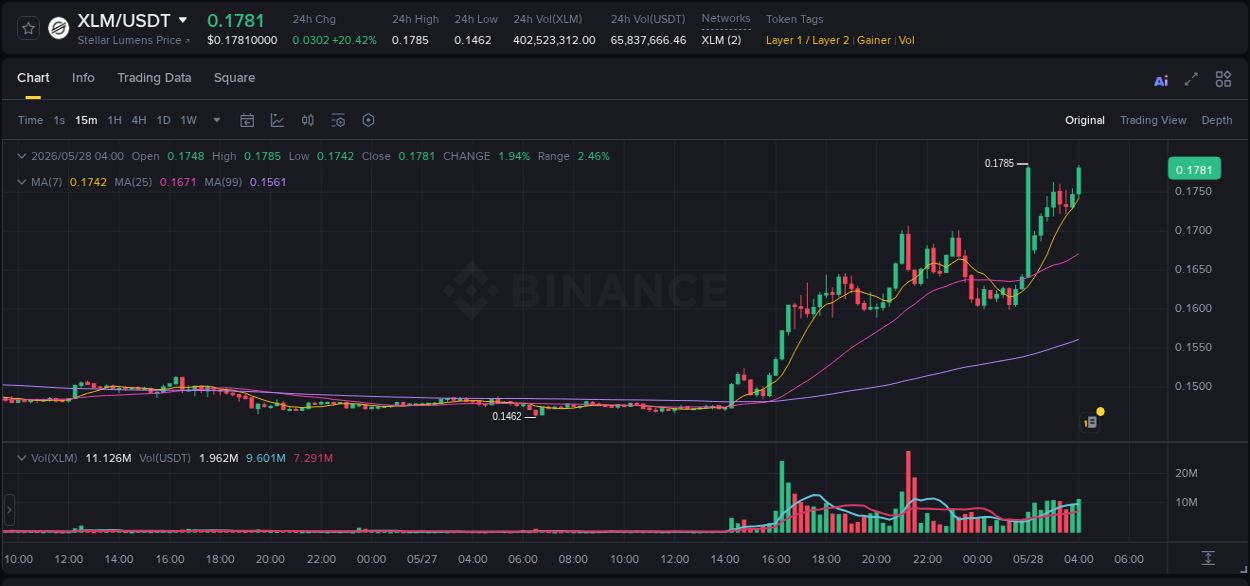Select the 1D interval
1250x586 pixels.
163,120
